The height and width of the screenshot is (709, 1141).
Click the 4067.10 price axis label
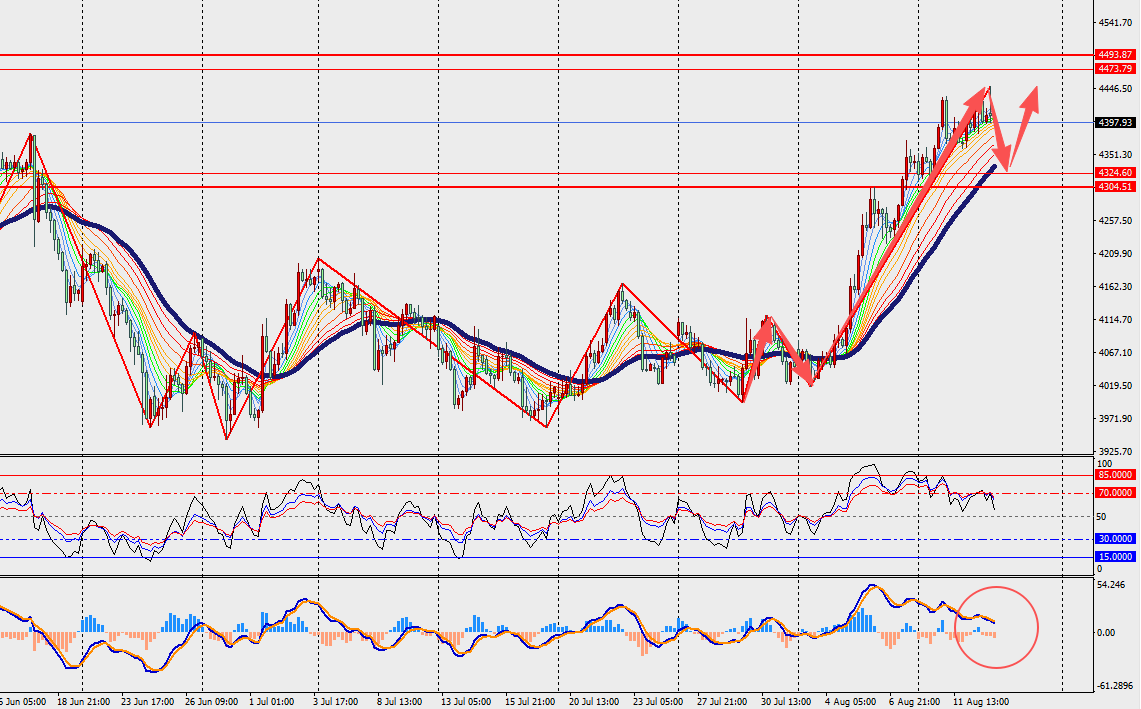pos(1116,352)
